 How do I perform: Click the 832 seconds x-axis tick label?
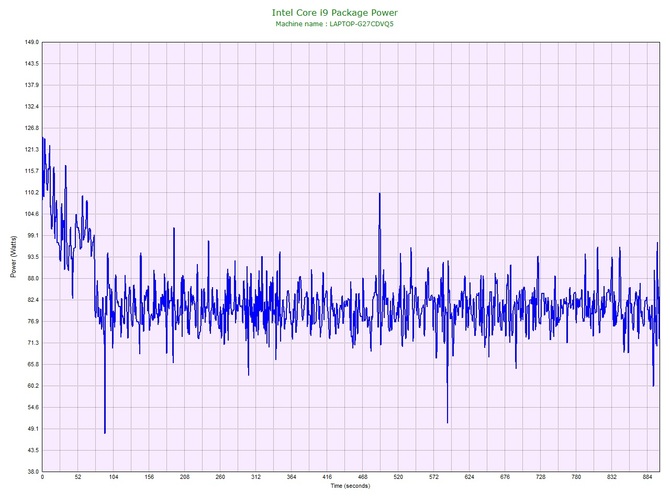point(612,477)
